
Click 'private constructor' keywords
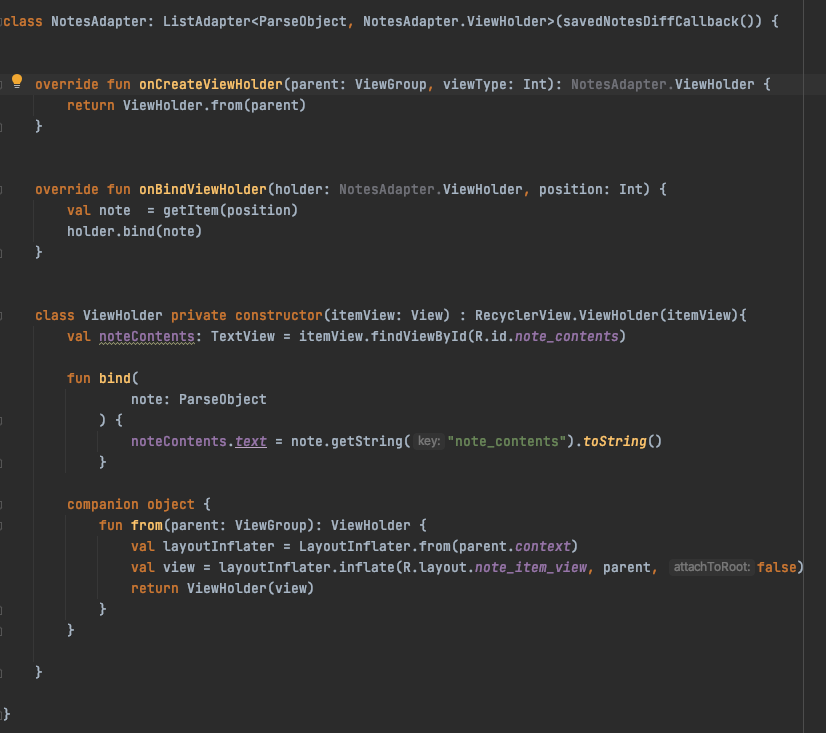247,315
